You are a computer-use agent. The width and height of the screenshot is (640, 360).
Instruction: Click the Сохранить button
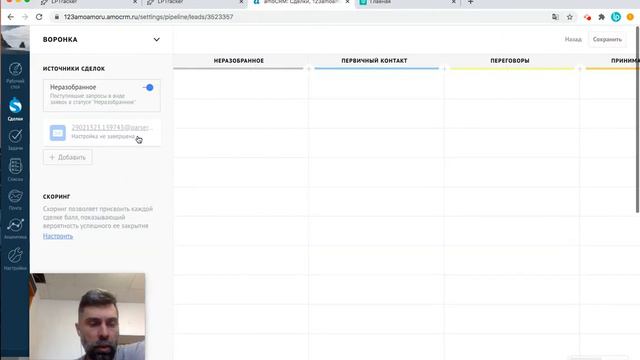607,40
